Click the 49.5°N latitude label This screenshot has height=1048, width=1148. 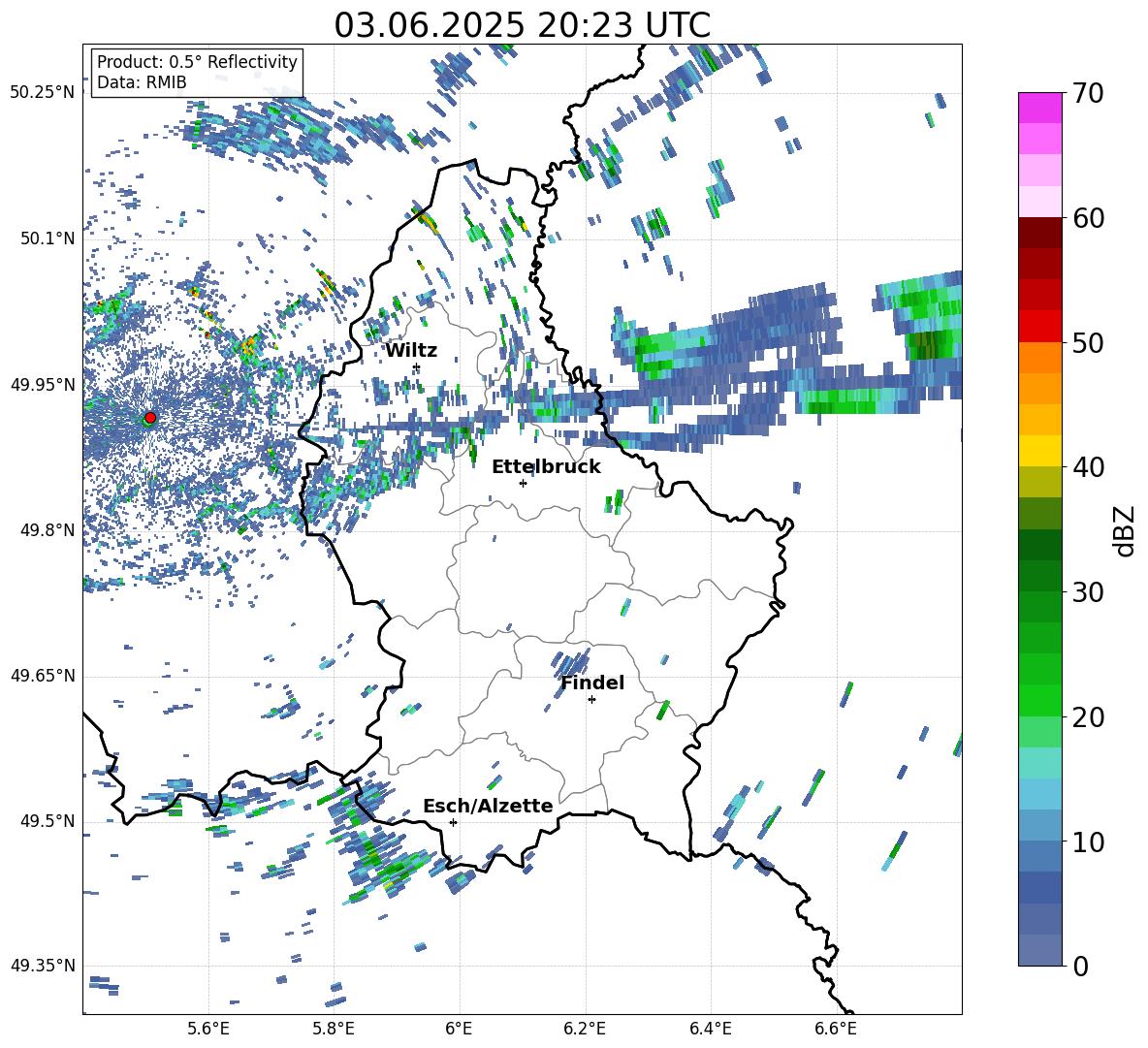[x=48, y=821]
